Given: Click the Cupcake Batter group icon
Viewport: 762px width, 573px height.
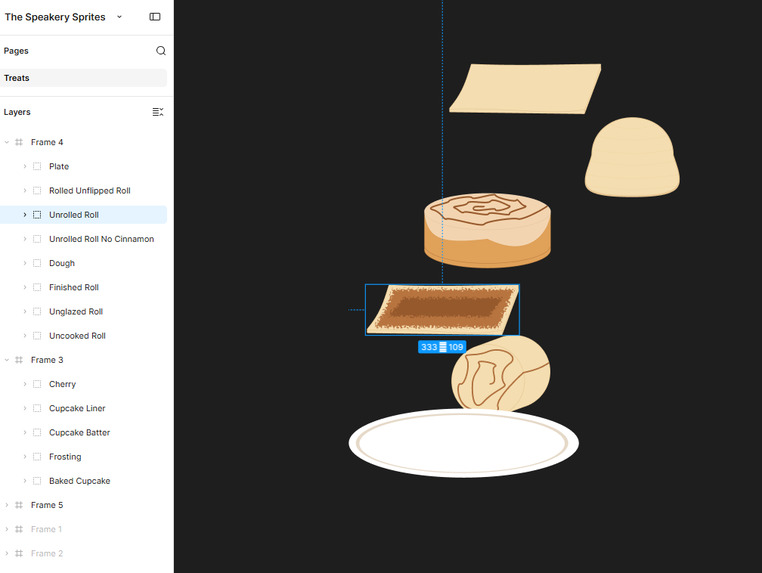Looking at the screenshot, I should (37, 433).
